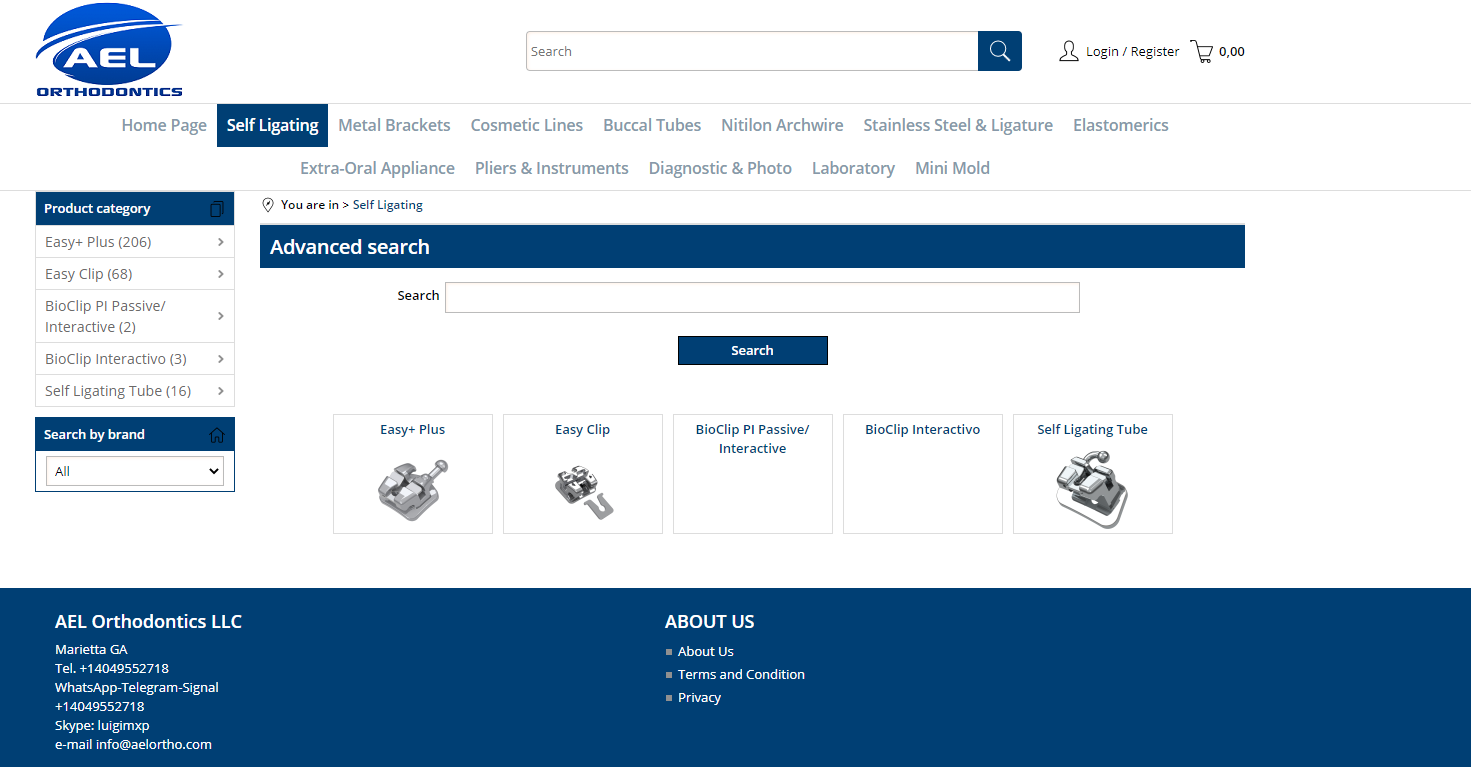Click the Advanced search text field

762,297
